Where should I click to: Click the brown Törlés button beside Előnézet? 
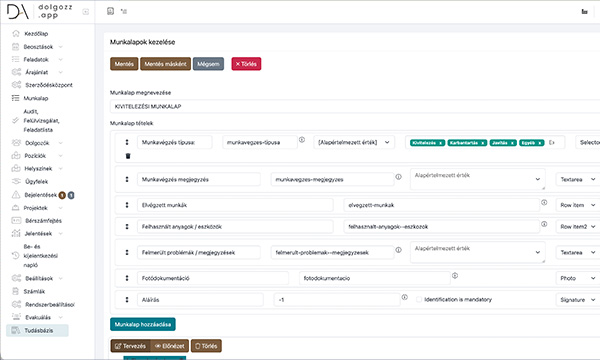click(206, 346)
